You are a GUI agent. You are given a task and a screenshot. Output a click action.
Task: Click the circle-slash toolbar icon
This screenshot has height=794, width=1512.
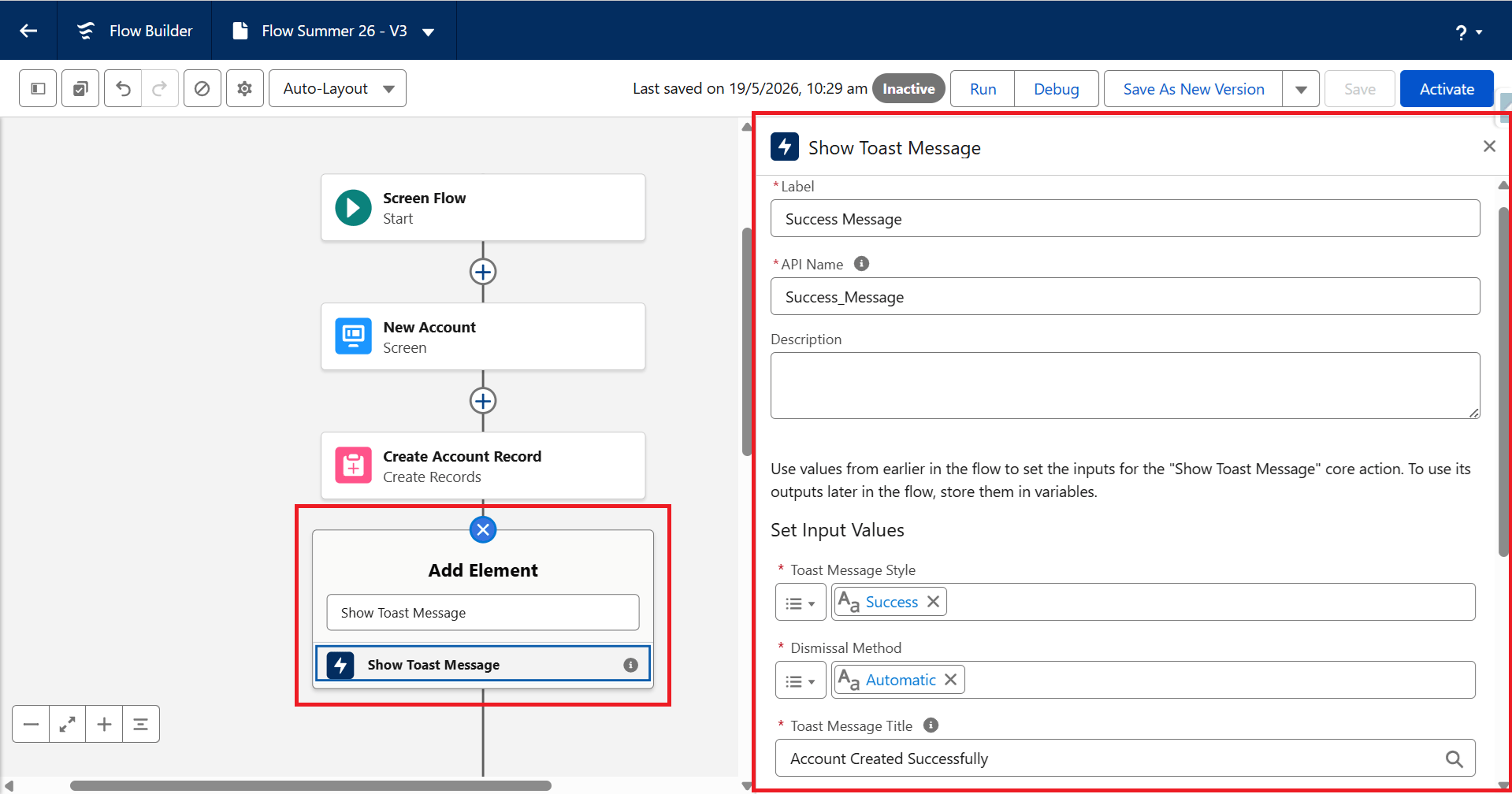click(202, 88)
